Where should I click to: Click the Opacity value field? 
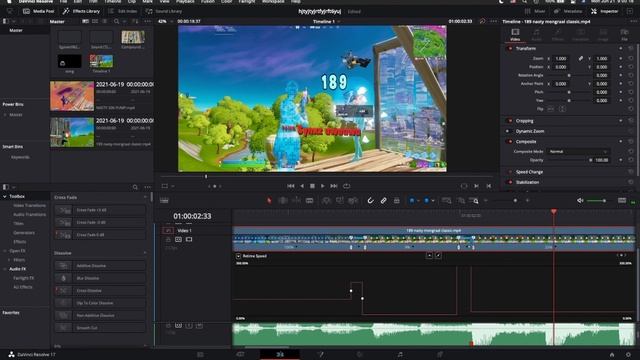click(602, 160)
